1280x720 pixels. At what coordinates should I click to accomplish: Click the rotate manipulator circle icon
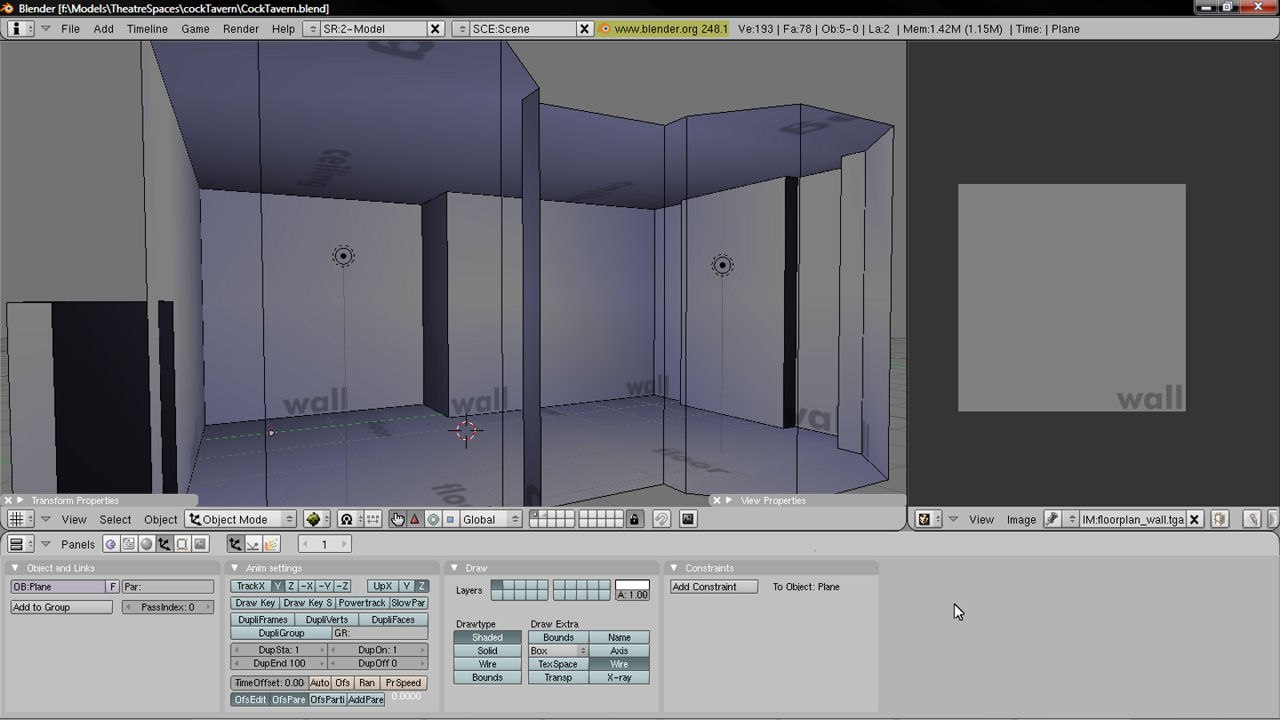(x=433, y=519)
